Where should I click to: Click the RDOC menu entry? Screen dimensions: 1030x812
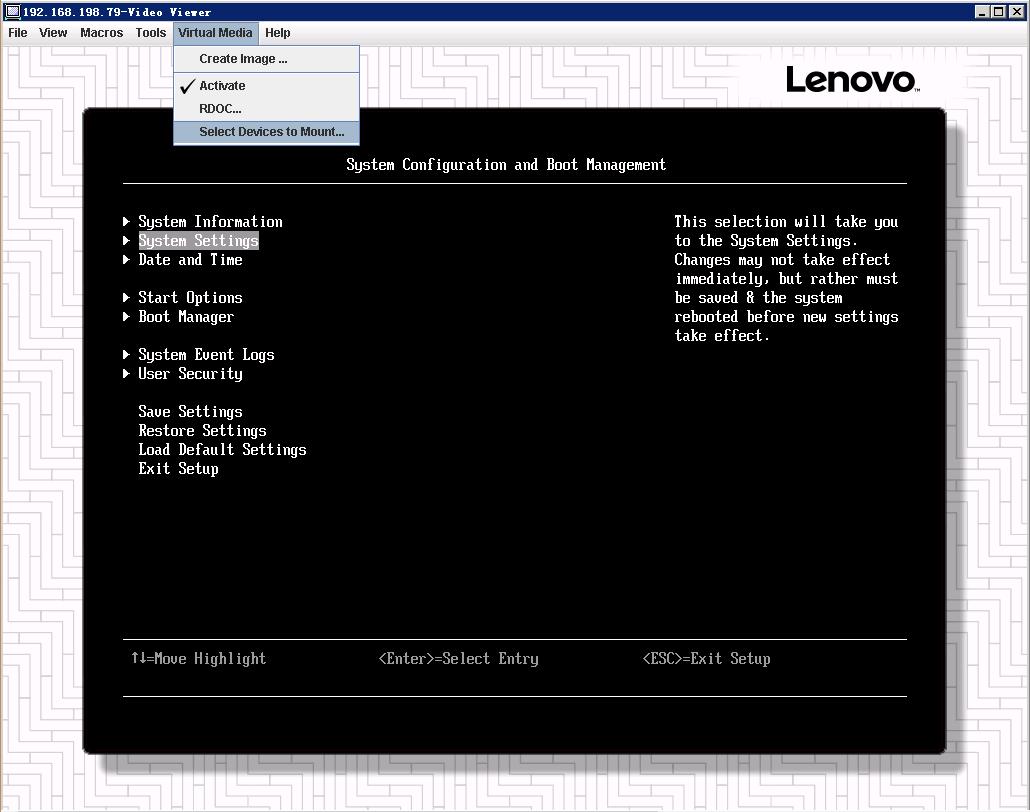pos(220,109)
